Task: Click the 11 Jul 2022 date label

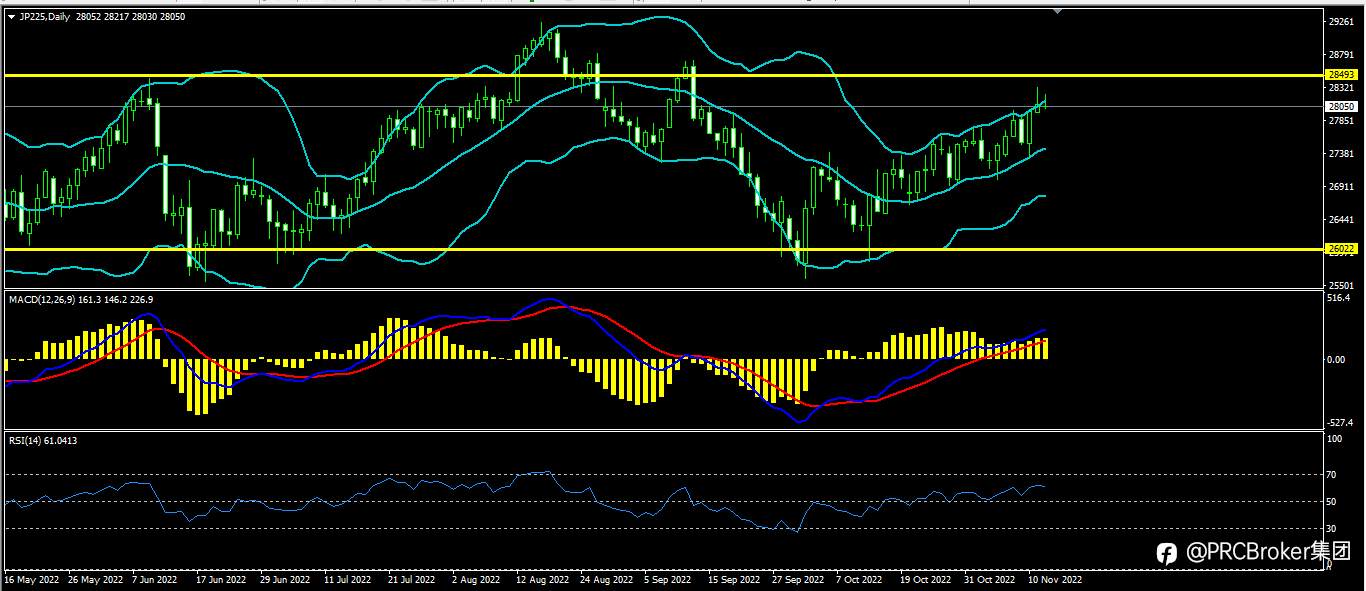Action: 348,579
